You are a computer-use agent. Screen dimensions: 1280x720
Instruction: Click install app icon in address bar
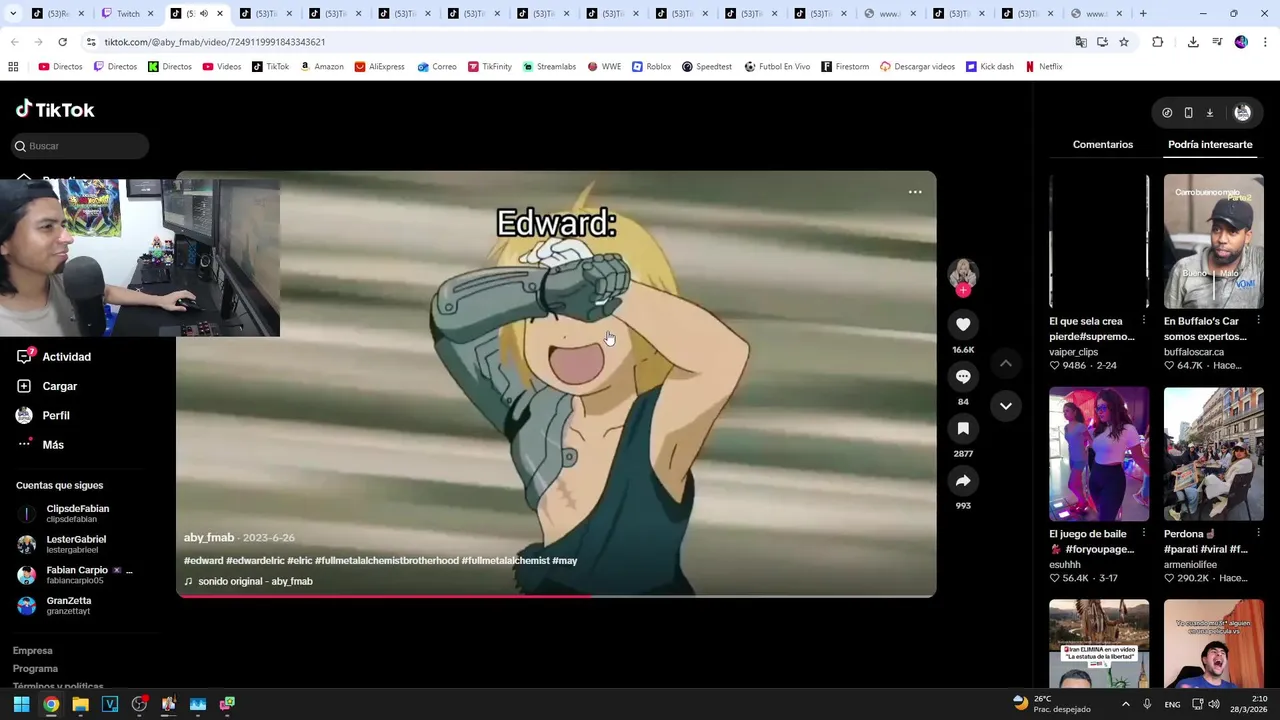(x=1102, y=42)
